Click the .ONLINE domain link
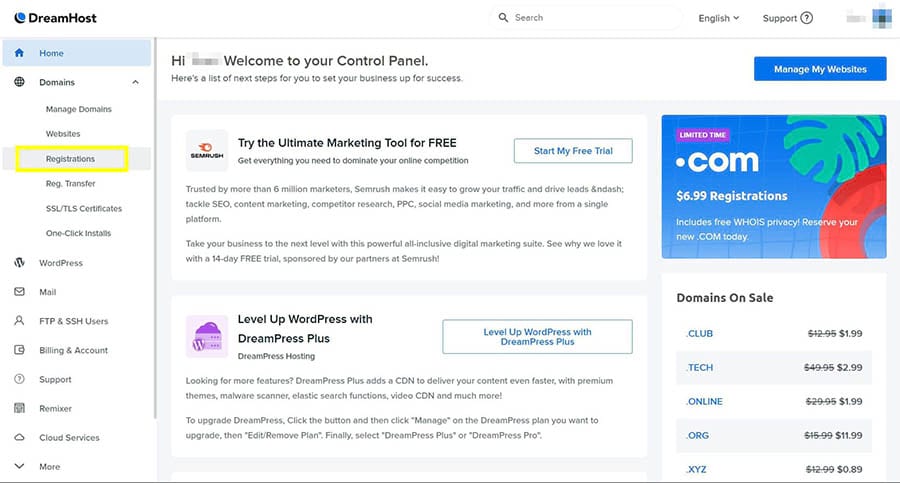900x483 pixels. coord(704,401)
